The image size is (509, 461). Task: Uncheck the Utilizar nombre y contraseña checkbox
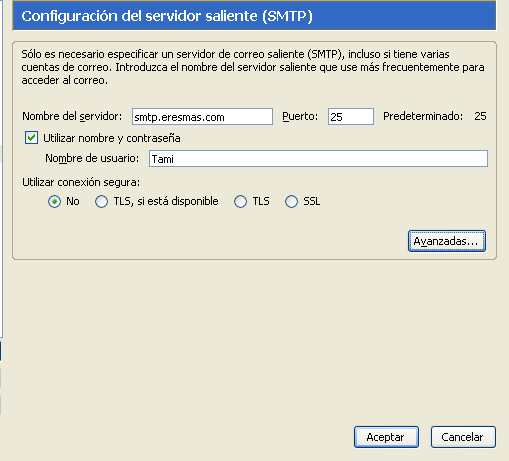click(x=31, y=138)
